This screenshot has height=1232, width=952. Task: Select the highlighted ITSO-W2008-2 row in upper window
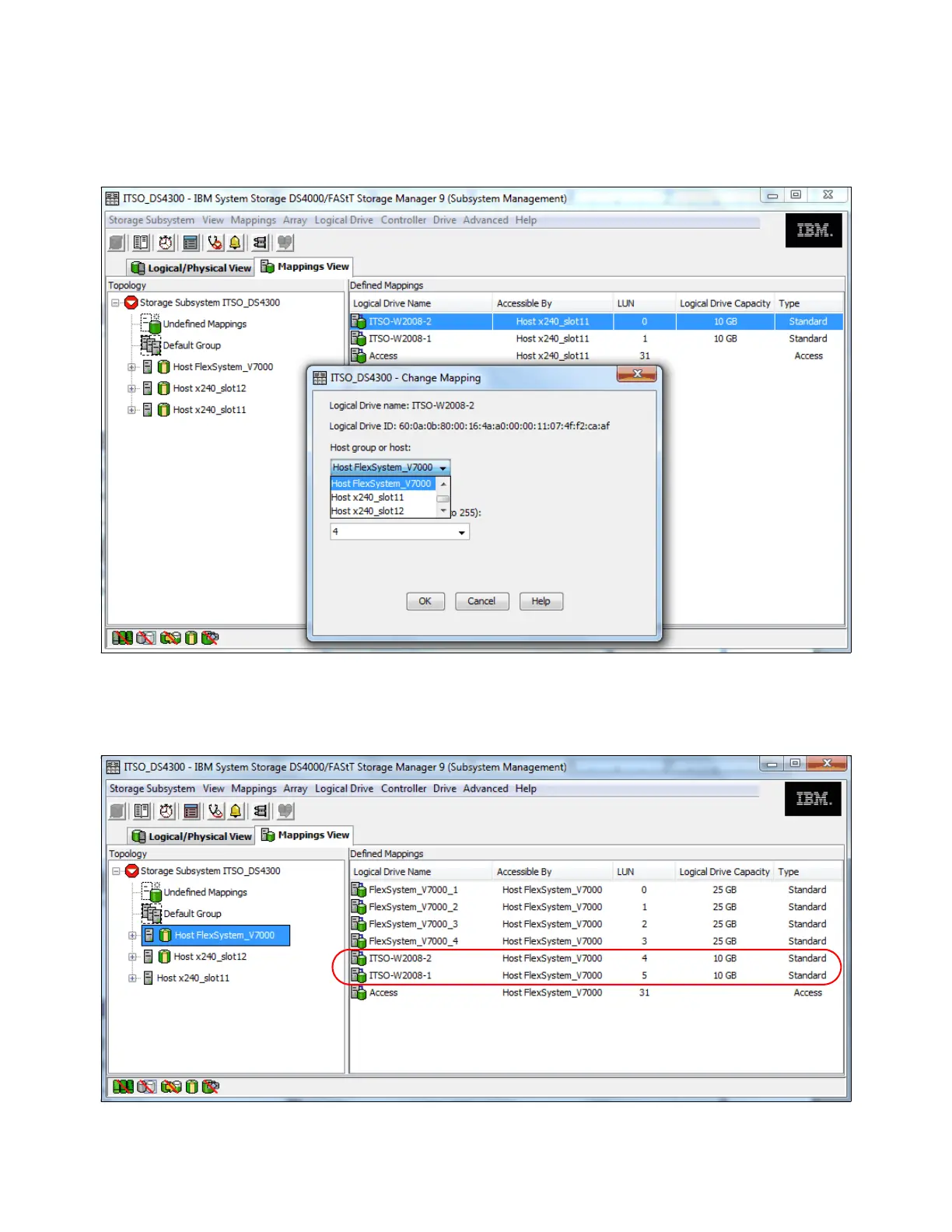point(597,321)
